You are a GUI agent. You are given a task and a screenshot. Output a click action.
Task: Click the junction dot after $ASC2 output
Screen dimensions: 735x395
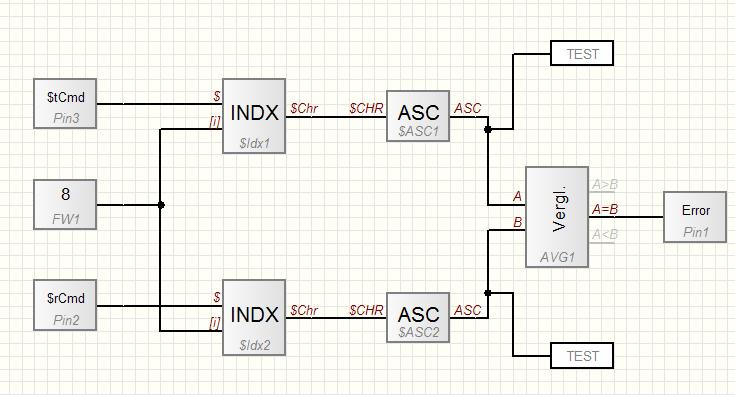(488, 293)
